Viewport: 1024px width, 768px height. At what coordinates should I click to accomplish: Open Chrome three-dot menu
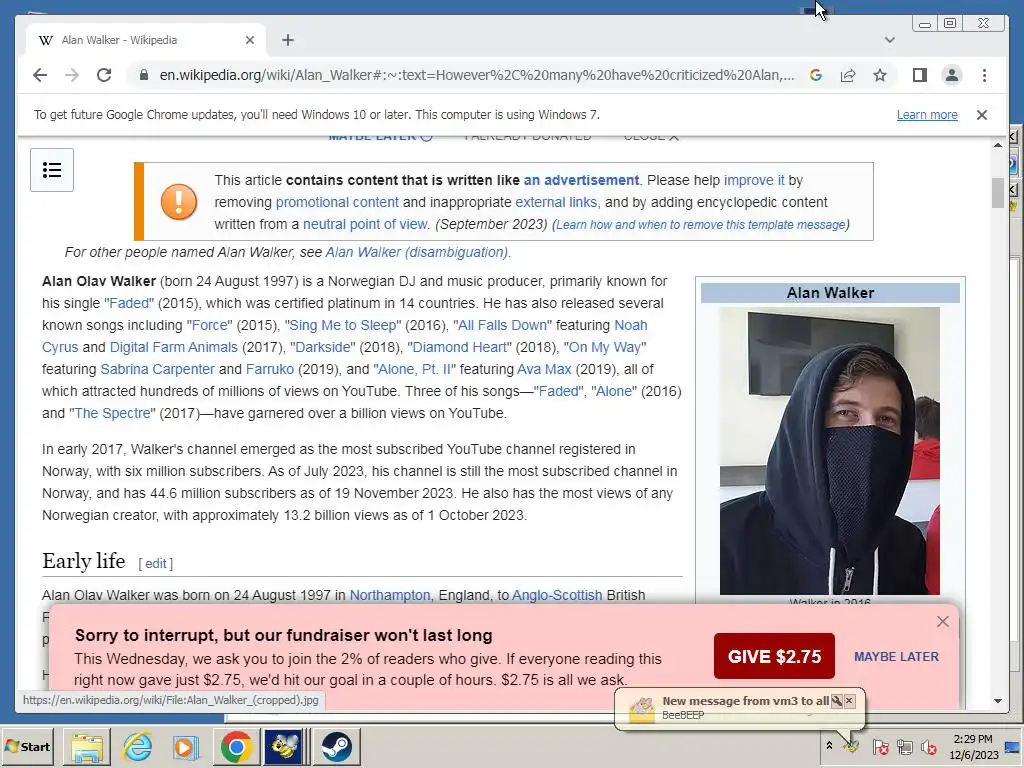pyautogui.click(x=984, y=75)
